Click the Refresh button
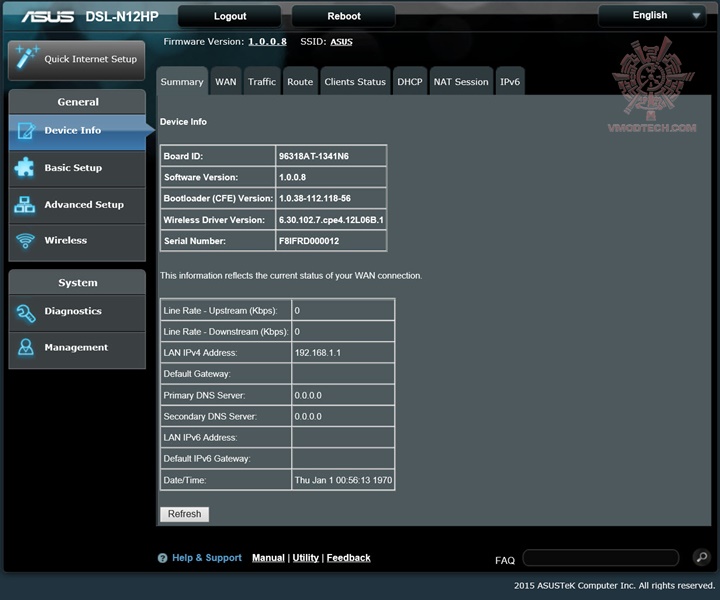720x600 pixels. [x=184, y=514]
